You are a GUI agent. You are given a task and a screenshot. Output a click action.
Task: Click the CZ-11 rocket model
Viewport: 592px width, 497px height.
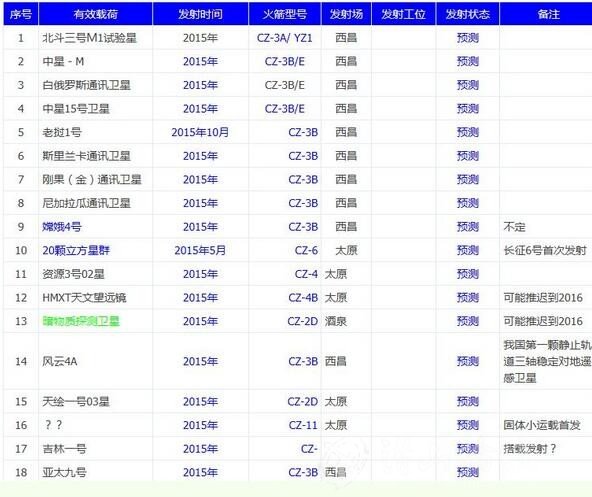point(303,425)
